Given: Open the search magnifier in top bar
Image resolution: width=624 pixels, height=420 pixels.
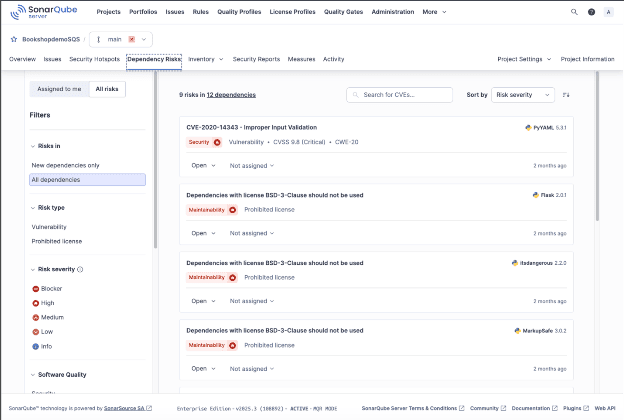Looking at the screenshot, I should (x=574, y=12).
